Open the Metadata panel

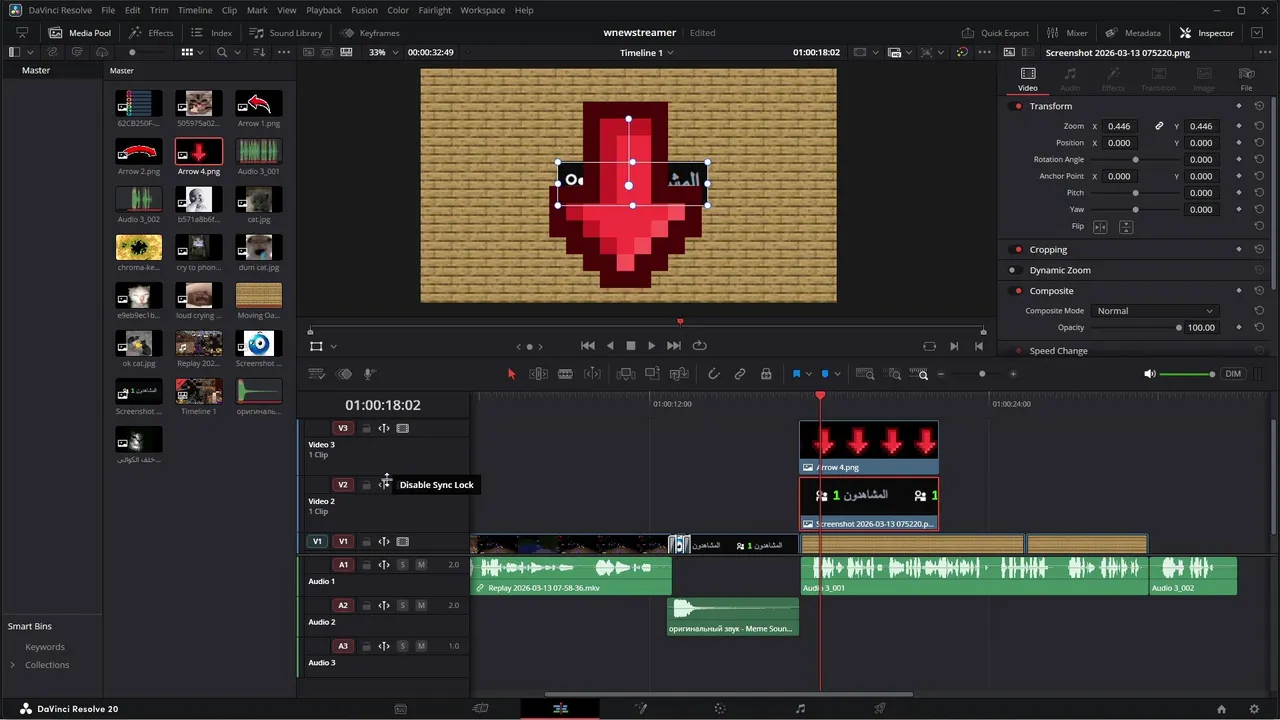point(1134,33)
